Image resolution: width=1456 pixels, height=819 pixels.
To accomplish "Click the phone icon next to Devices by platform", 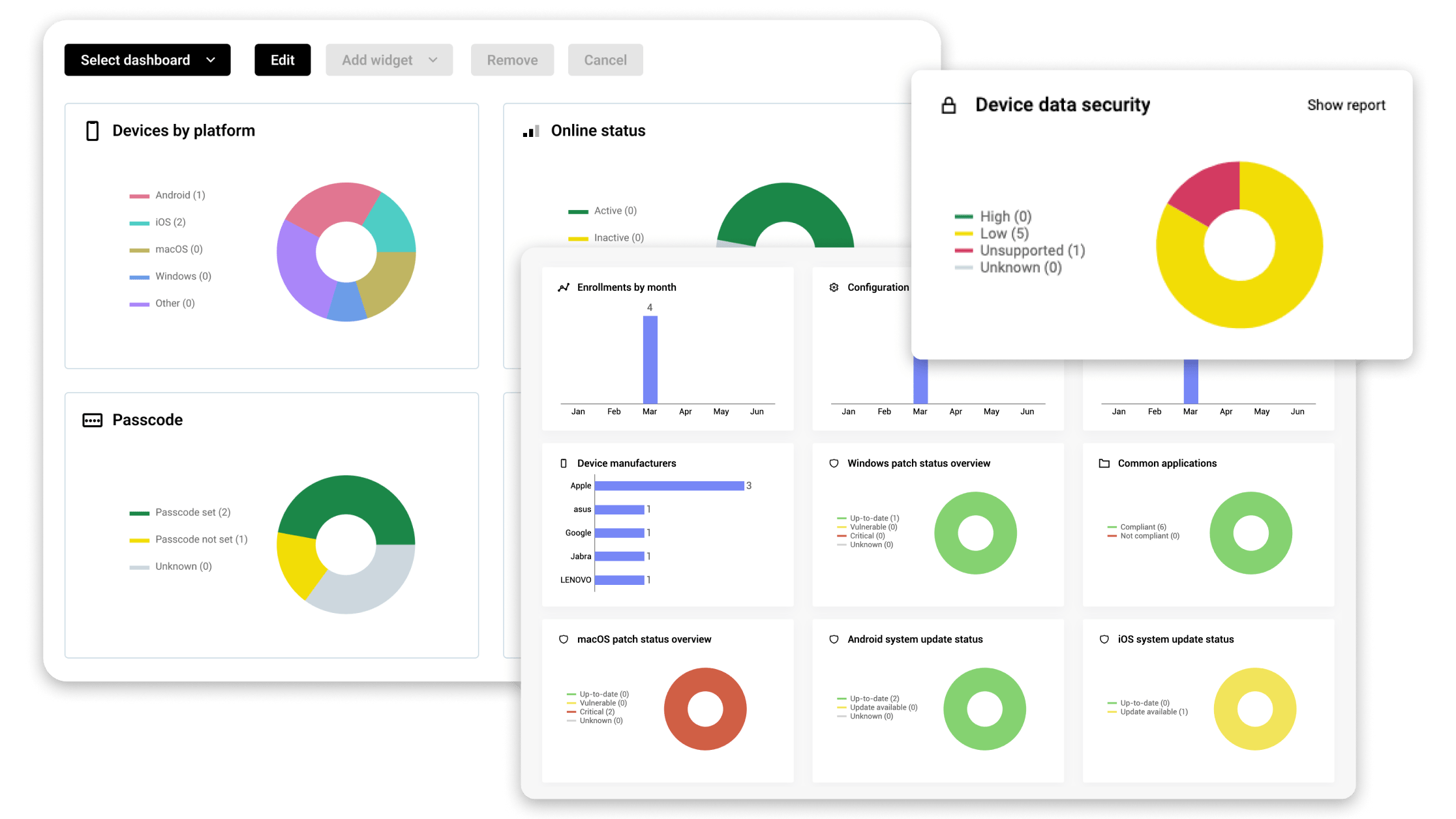I will (x=93, y=131).
